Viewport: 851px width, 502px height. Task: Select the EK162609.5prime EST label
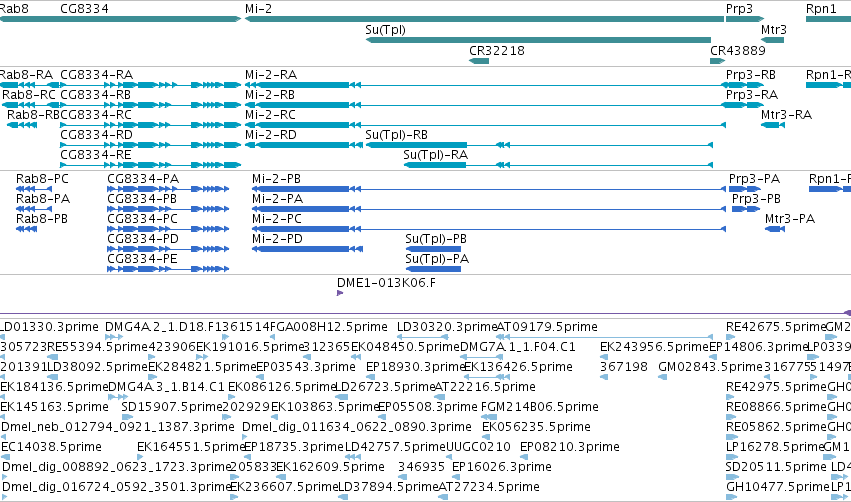pos(330,467)
